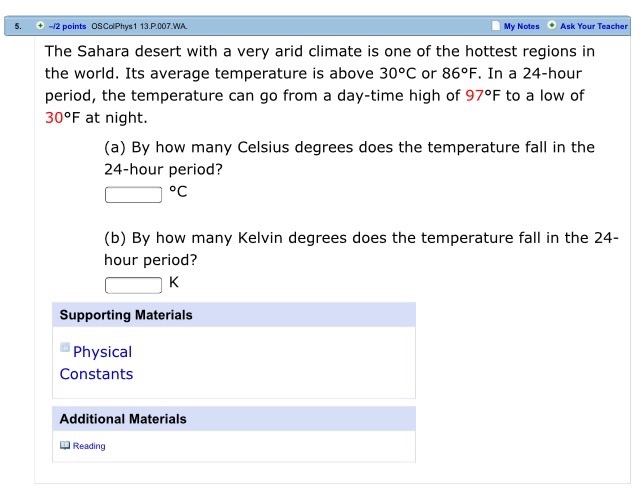Click the Celsius answer box for part (a)

[133, 194]
